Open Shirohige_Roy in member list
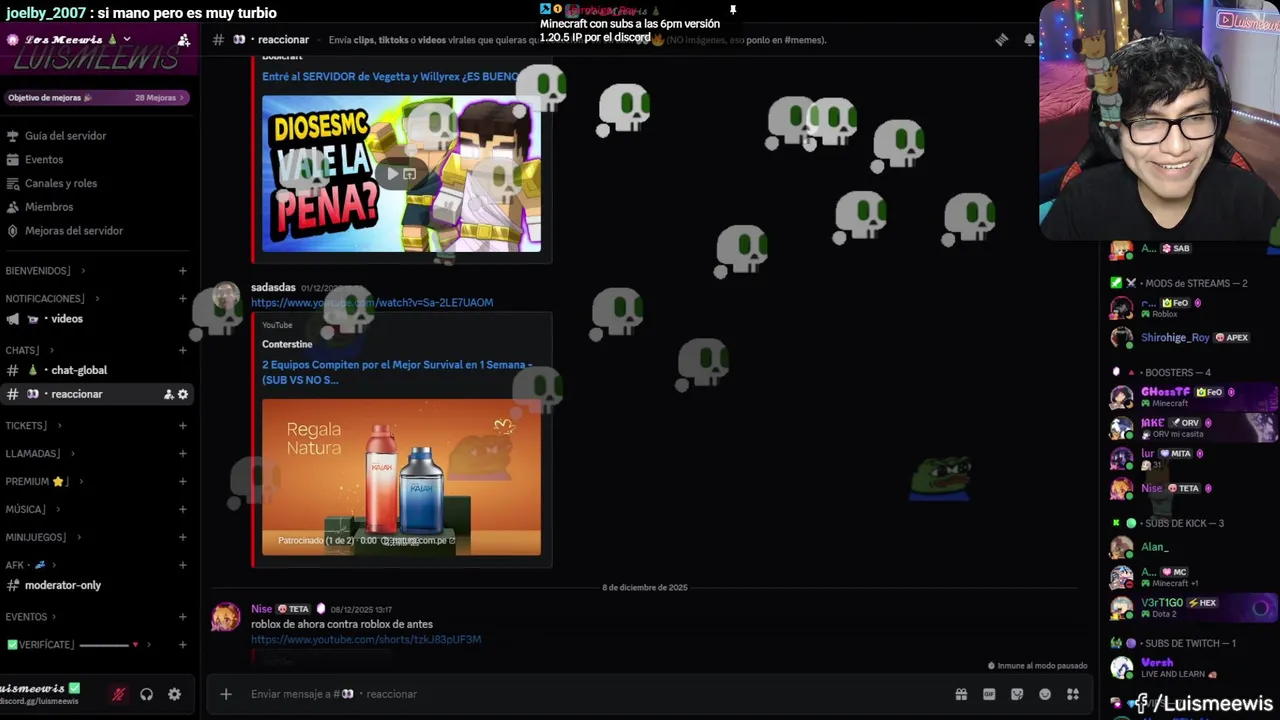 point(1190,338)
